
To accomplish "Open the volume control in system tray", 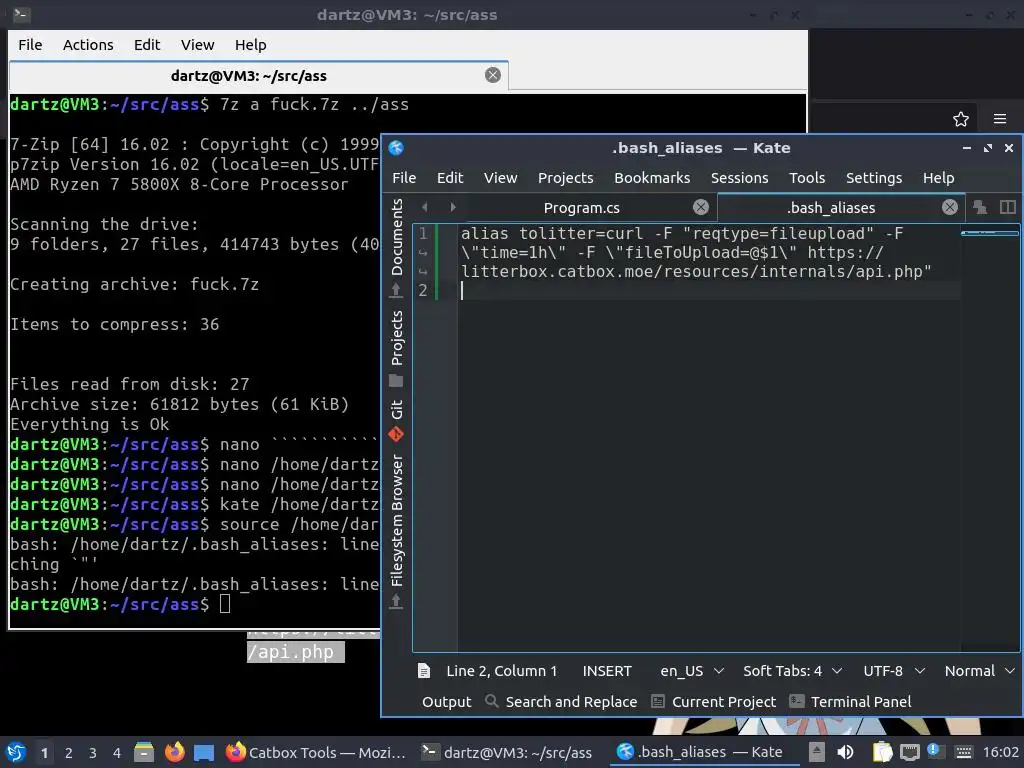I will pos(845,752).
